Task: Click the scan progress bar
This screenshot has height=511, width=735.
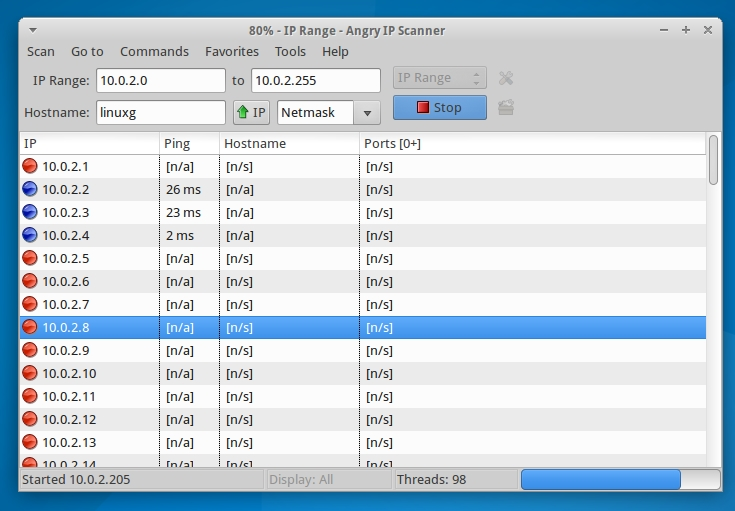Action: point(621,480)
